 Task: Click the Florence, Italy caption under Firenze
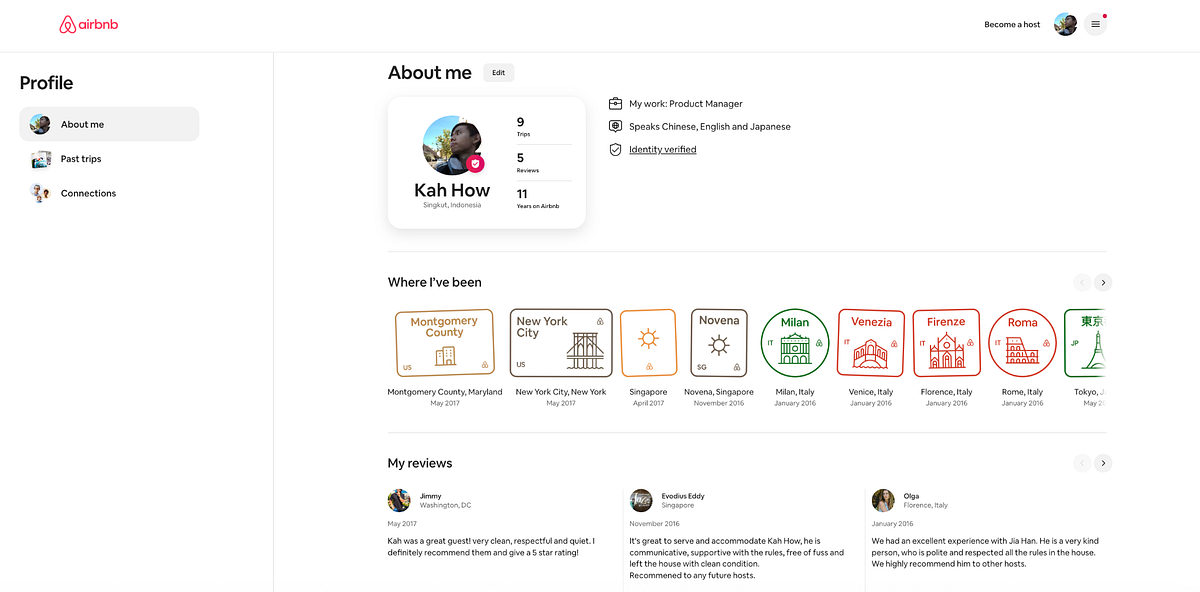[946, 392]
